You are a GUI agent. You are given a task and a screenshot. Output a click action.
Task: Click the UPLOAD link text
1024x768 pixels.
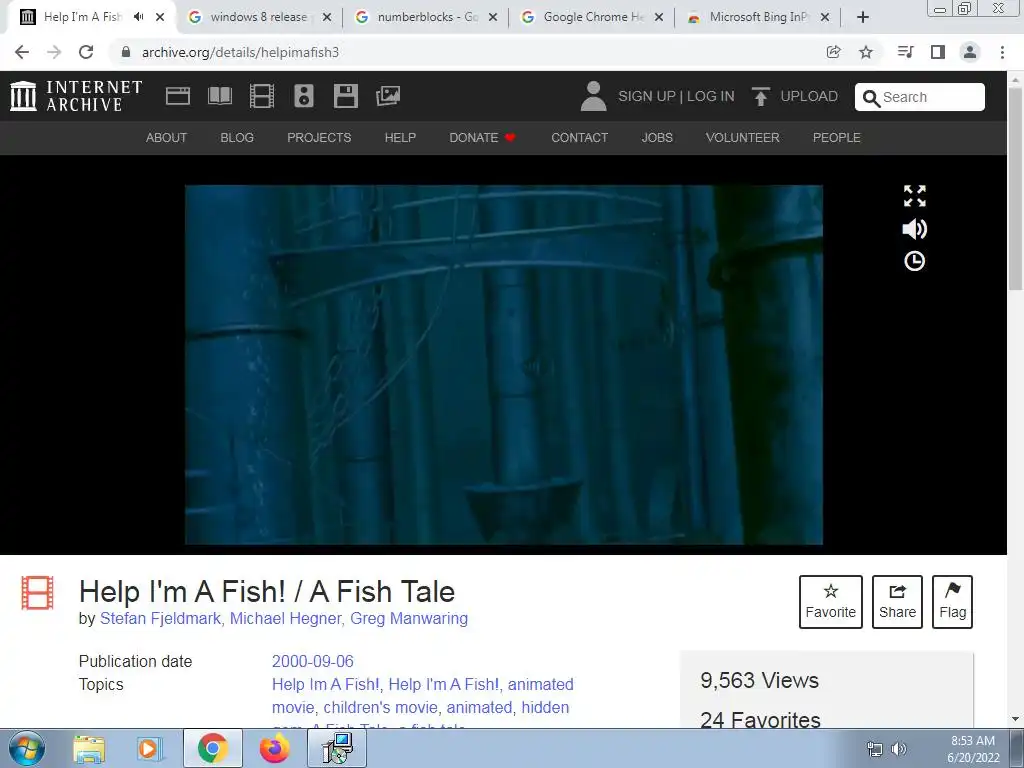(808, 96)
